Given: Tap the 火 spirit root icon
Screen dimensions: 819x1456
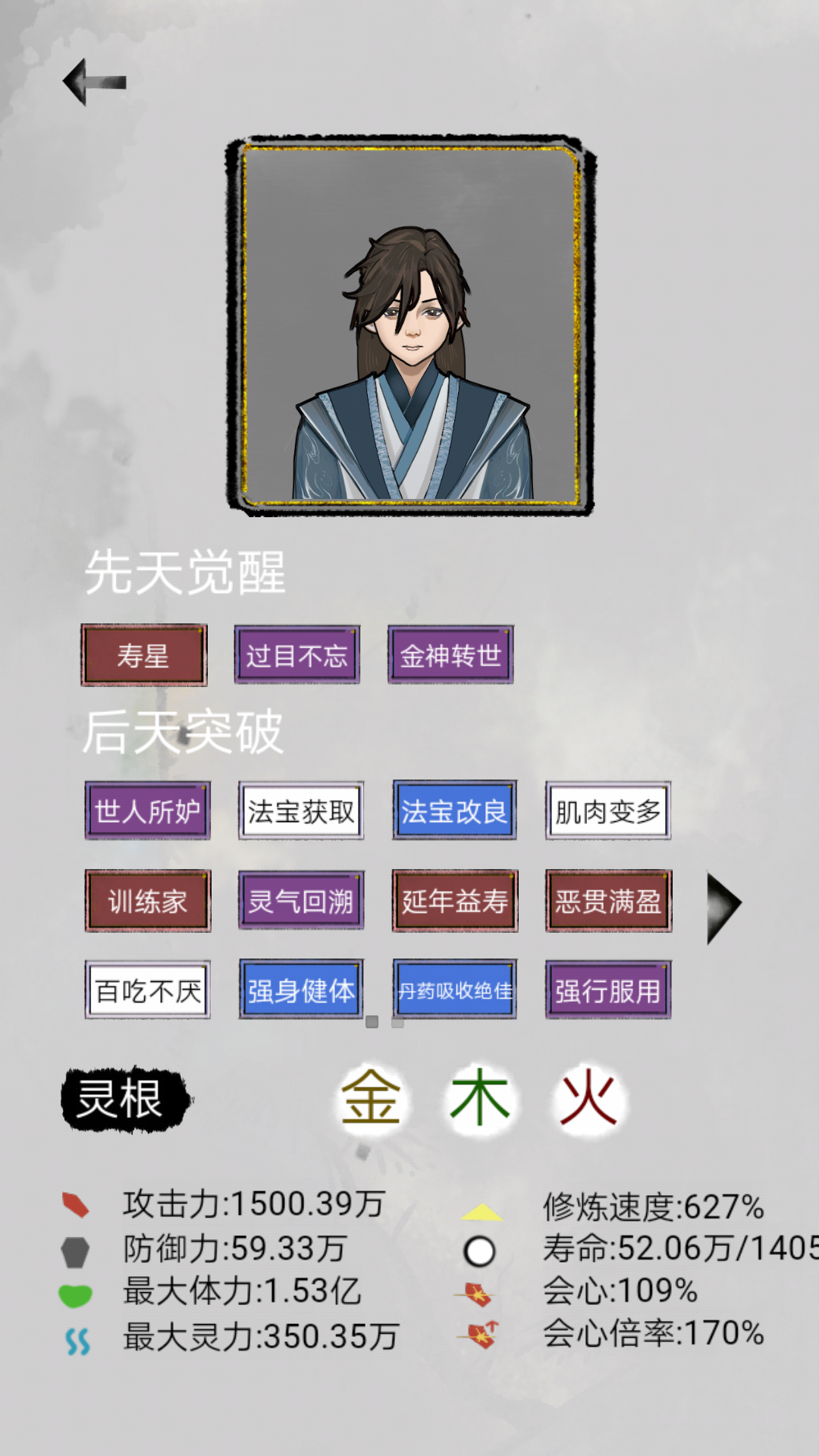Looking at the screenshot, I should click(x=588, y=1098).
